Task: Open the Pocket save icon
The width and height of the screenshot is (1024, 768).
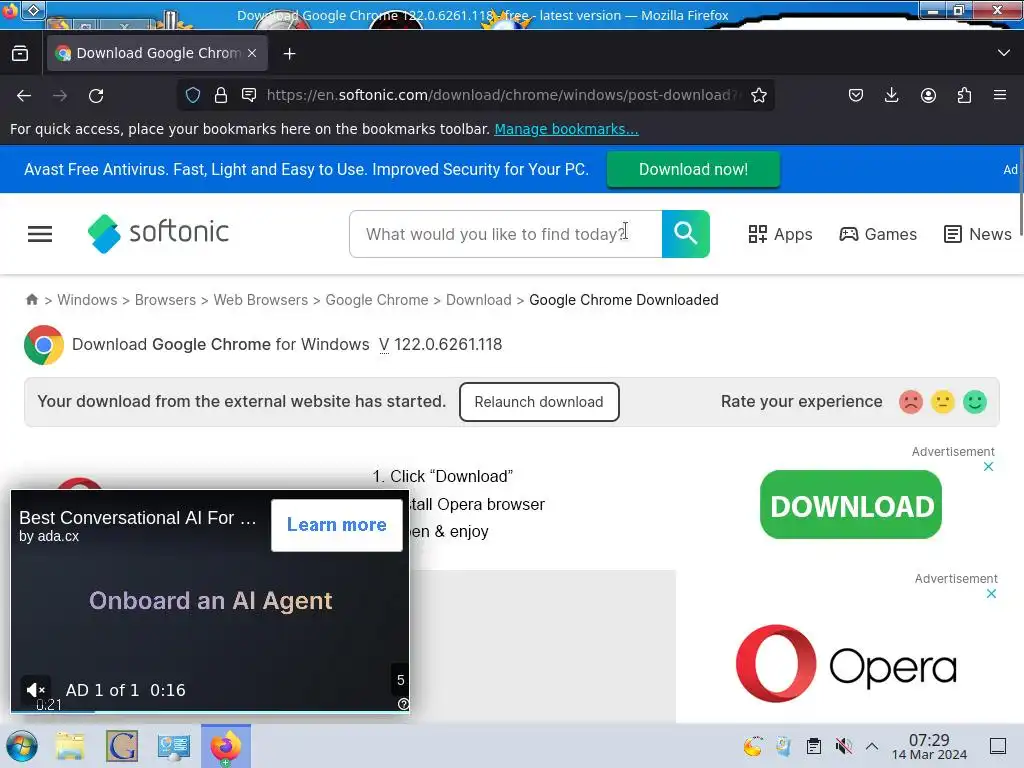Action: [856, 95]
